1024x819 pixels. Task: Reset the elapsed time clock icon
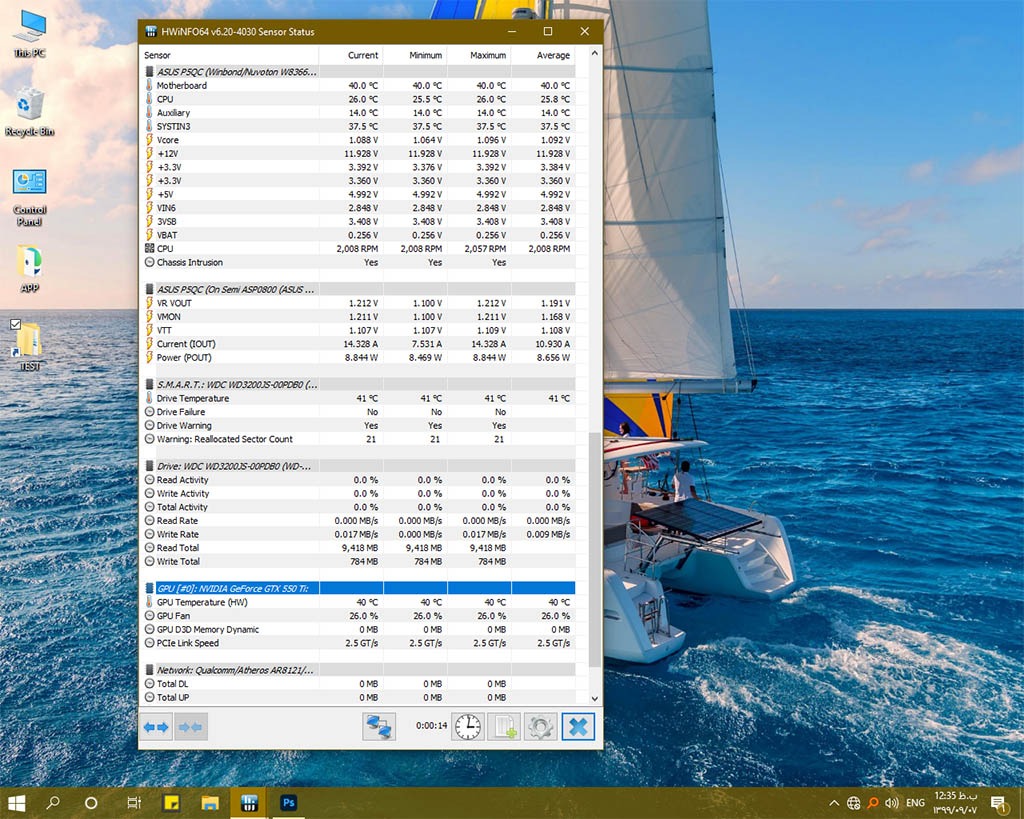coord(467,727)
